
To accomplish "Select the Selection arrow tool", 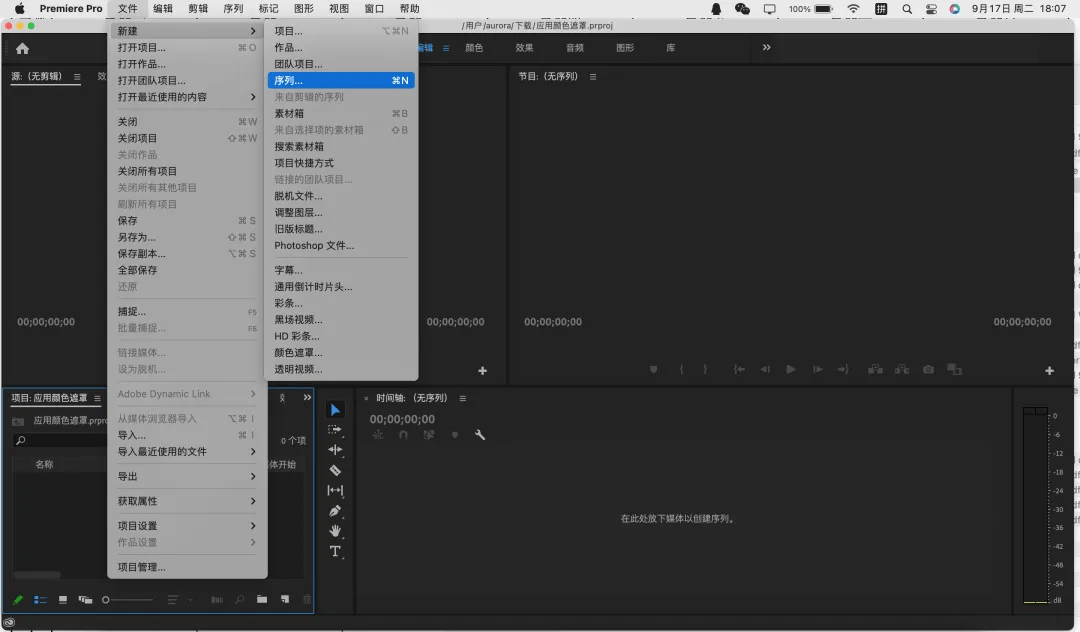I will pyautogui.click(x=335, y=410).
